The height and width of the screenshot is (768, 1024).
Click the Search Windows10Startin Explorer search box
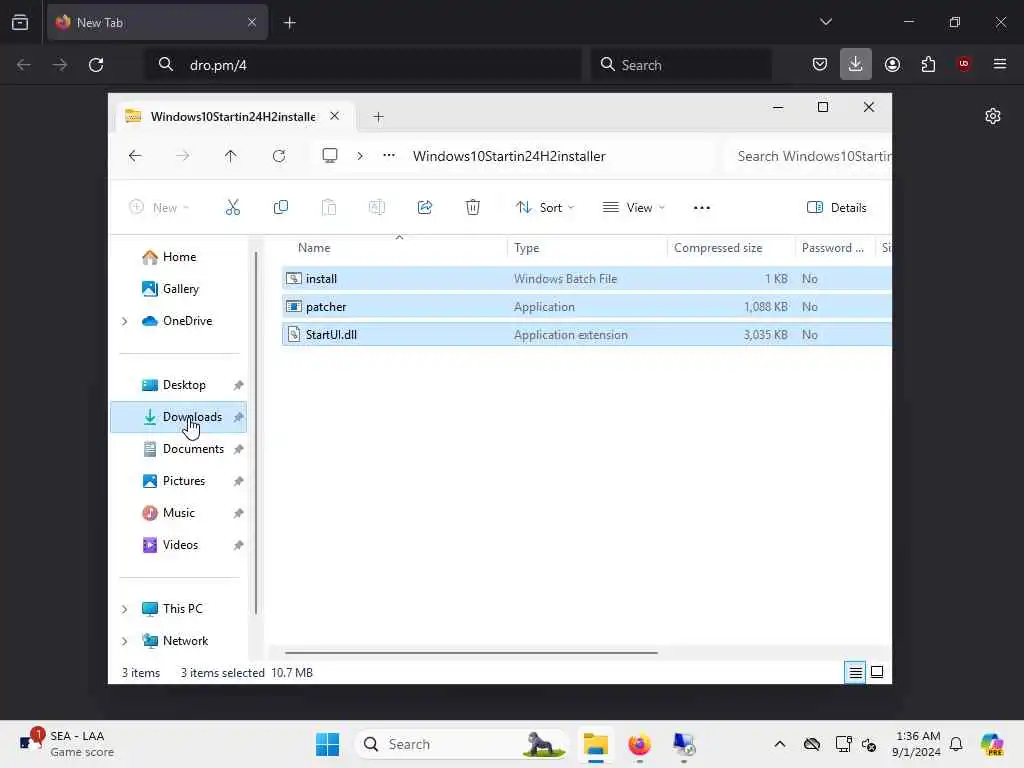808,156
